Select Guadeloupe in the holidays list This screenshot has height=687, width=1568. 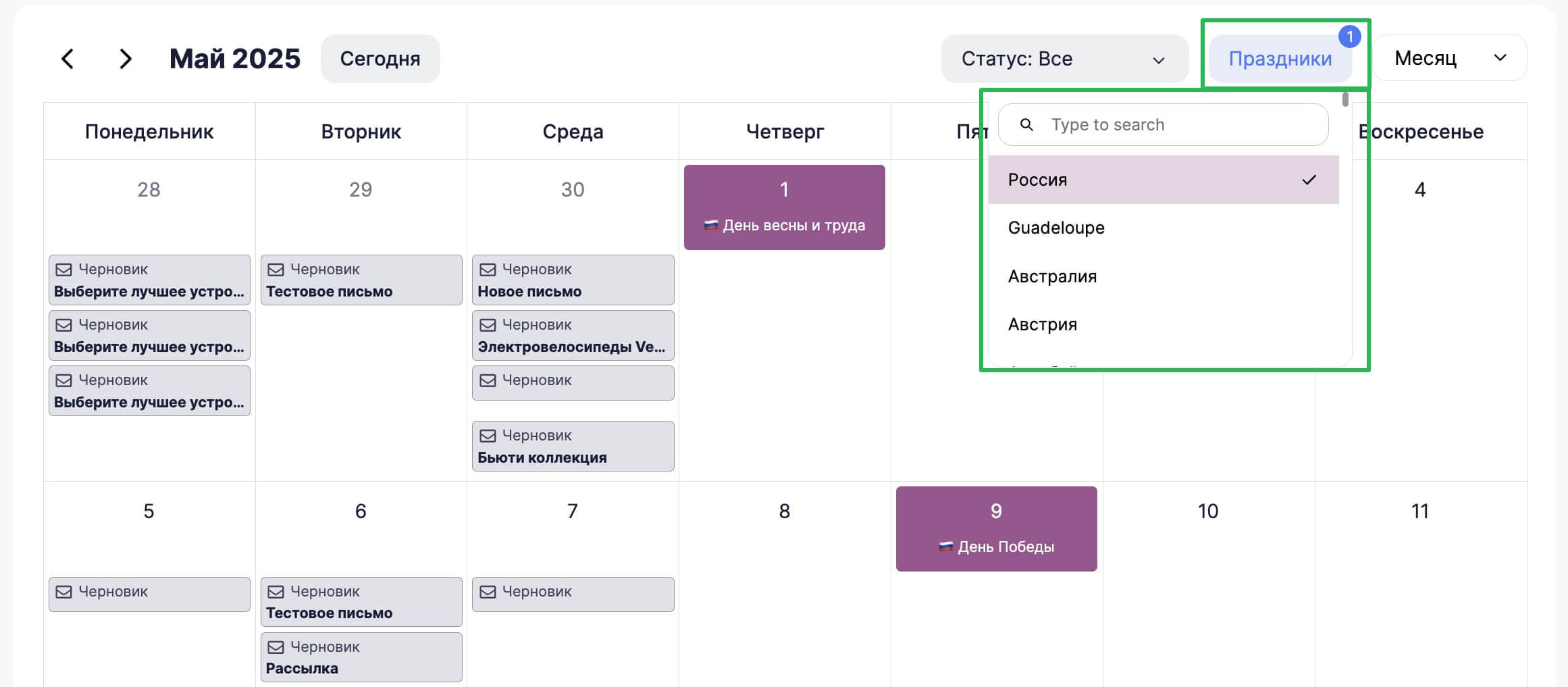click(x=1164, y=228)
